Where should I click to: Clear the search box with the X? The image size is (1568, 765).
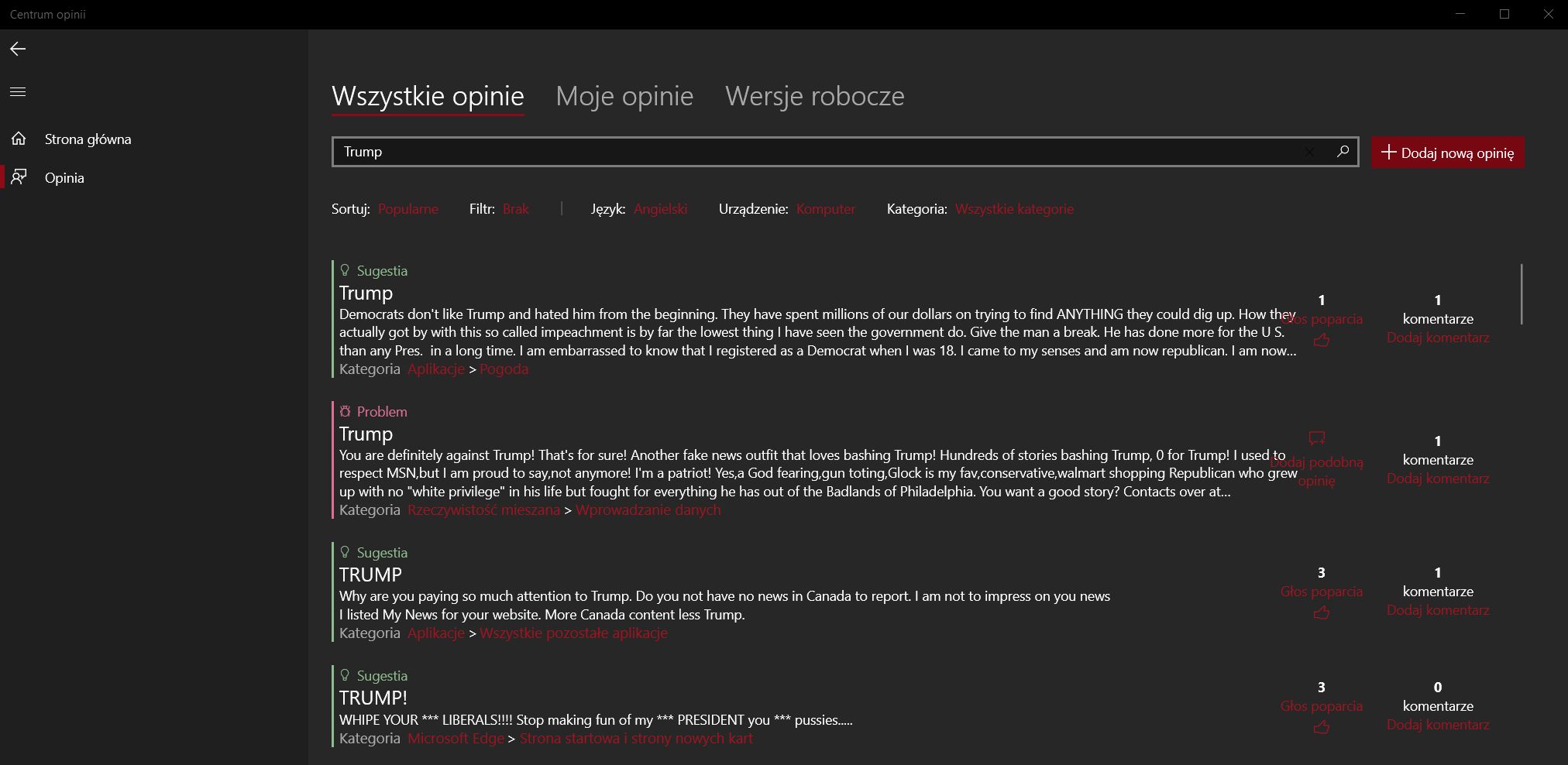tap(1309, 152)
